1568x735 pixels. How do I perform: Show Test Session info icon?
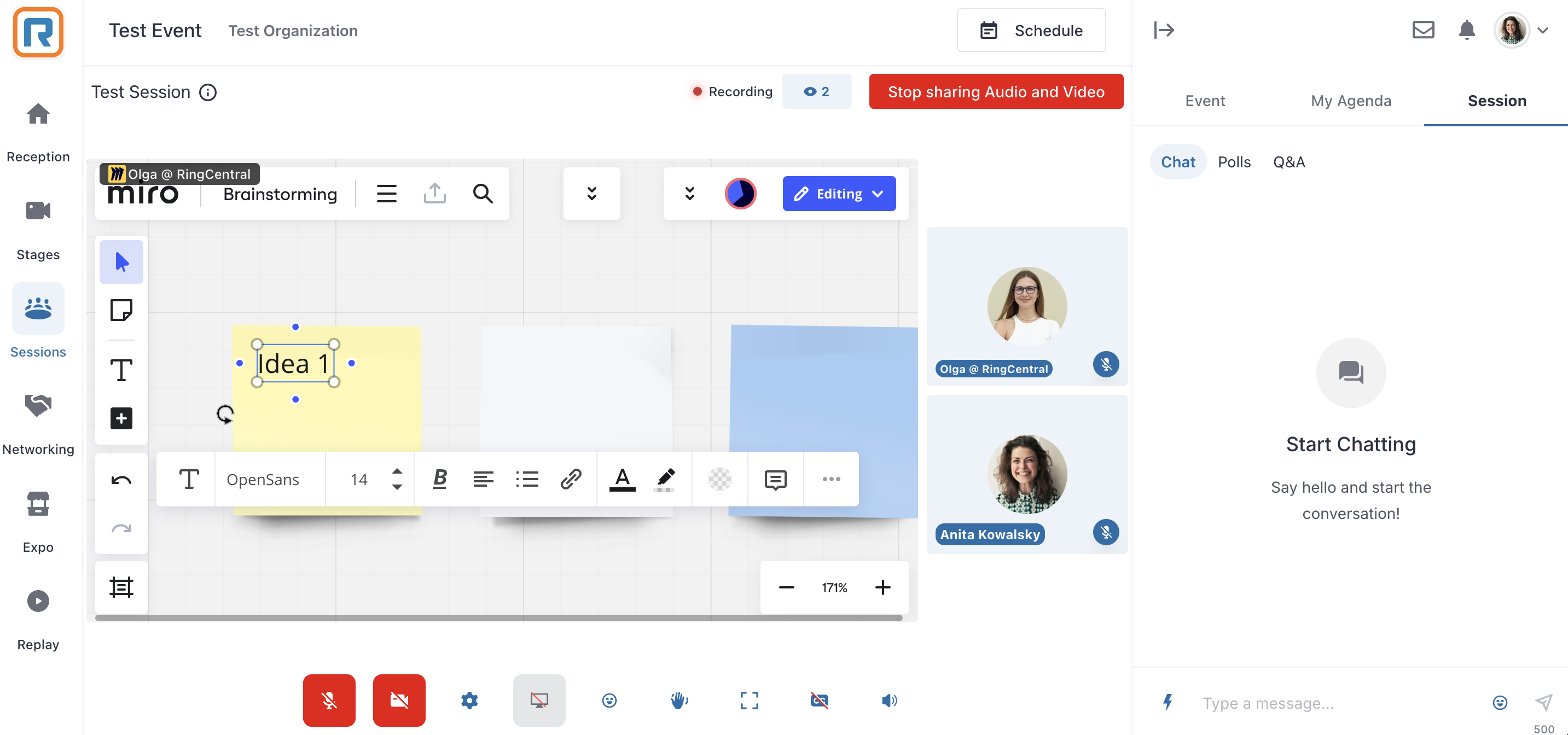click(208, 92)
